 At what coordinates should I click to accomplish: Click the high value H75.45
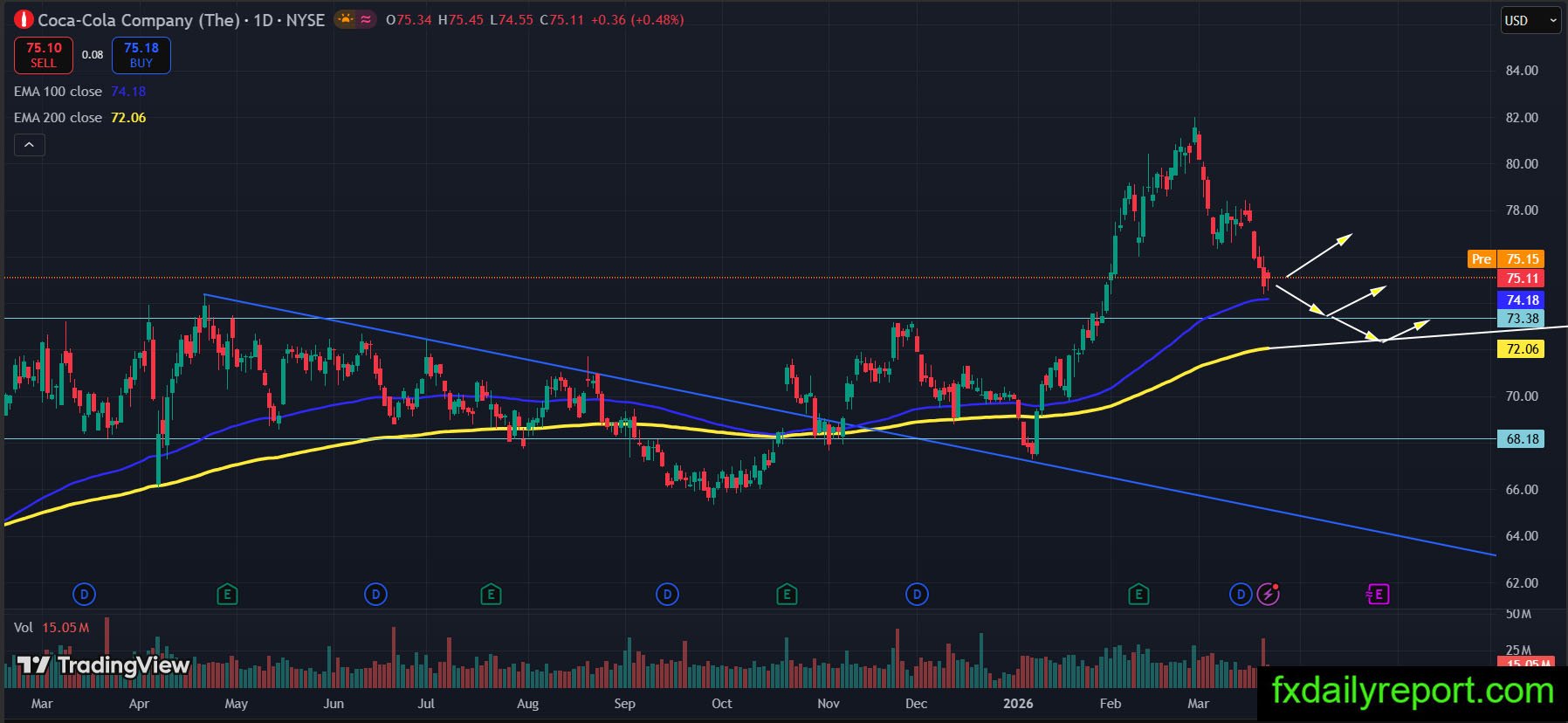460,19
